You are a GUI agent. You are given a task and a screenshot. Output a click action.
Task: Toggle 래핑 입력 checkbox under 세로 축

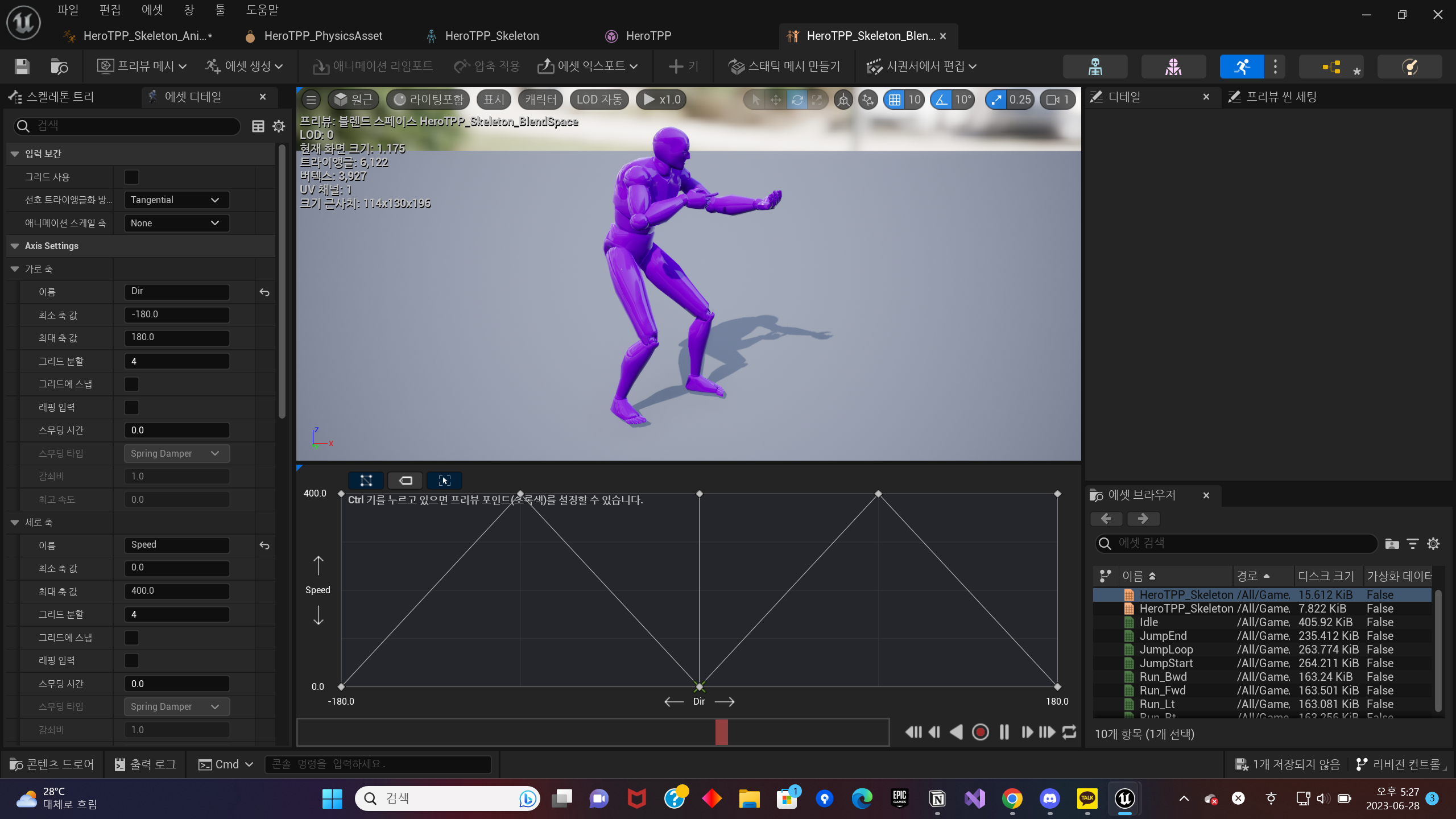click(131, 661)
